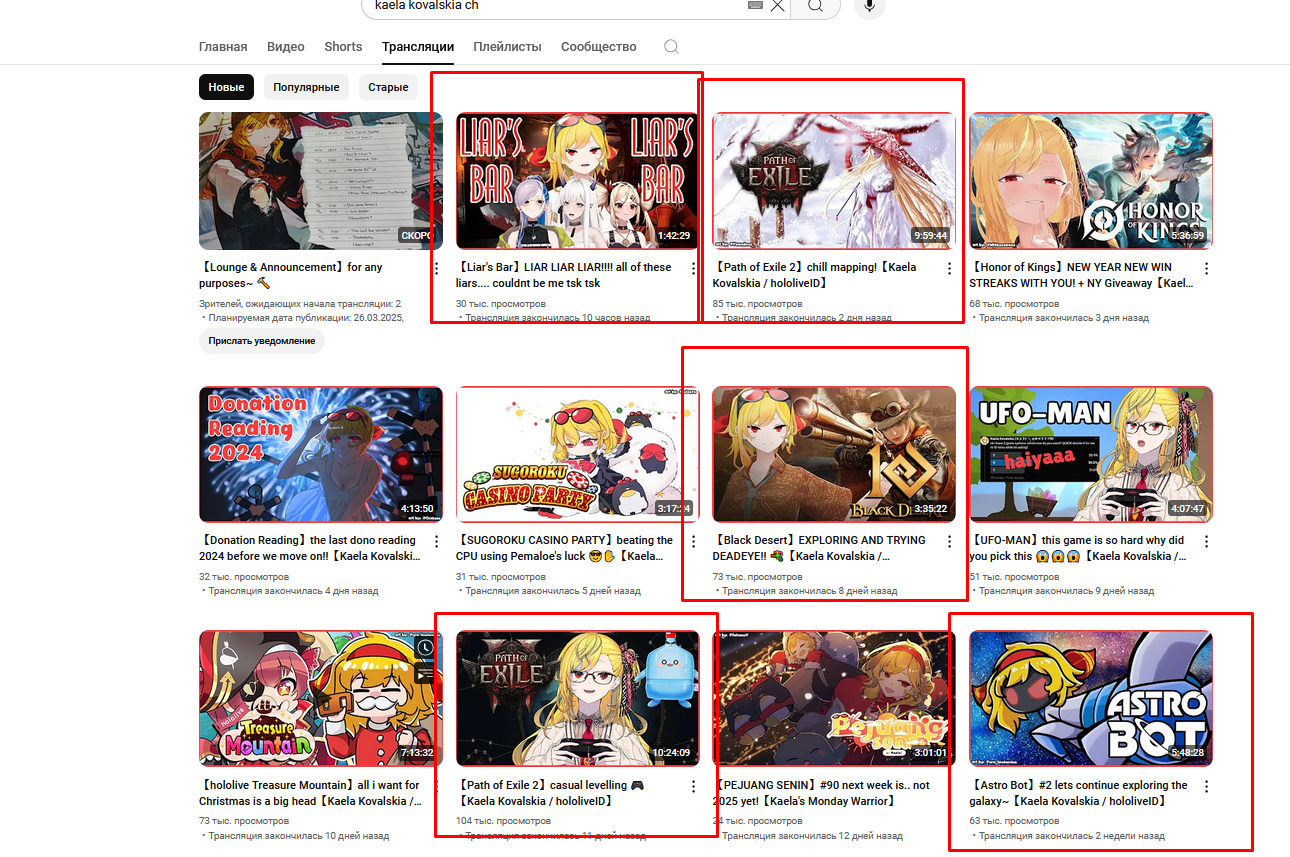Click Watch later clock on Treasure Mountain thumbnail
The width and height of the screenshot is (1290, 857).
[x=427, y=648]
